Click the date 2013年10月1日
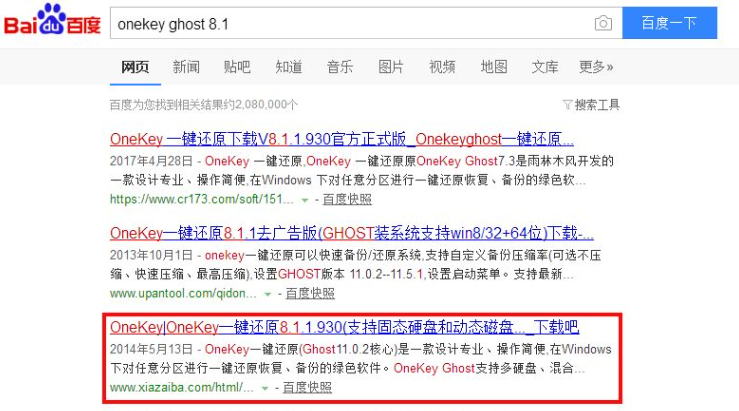The width and height of the screenshot is (739, 411). point(151,255)
